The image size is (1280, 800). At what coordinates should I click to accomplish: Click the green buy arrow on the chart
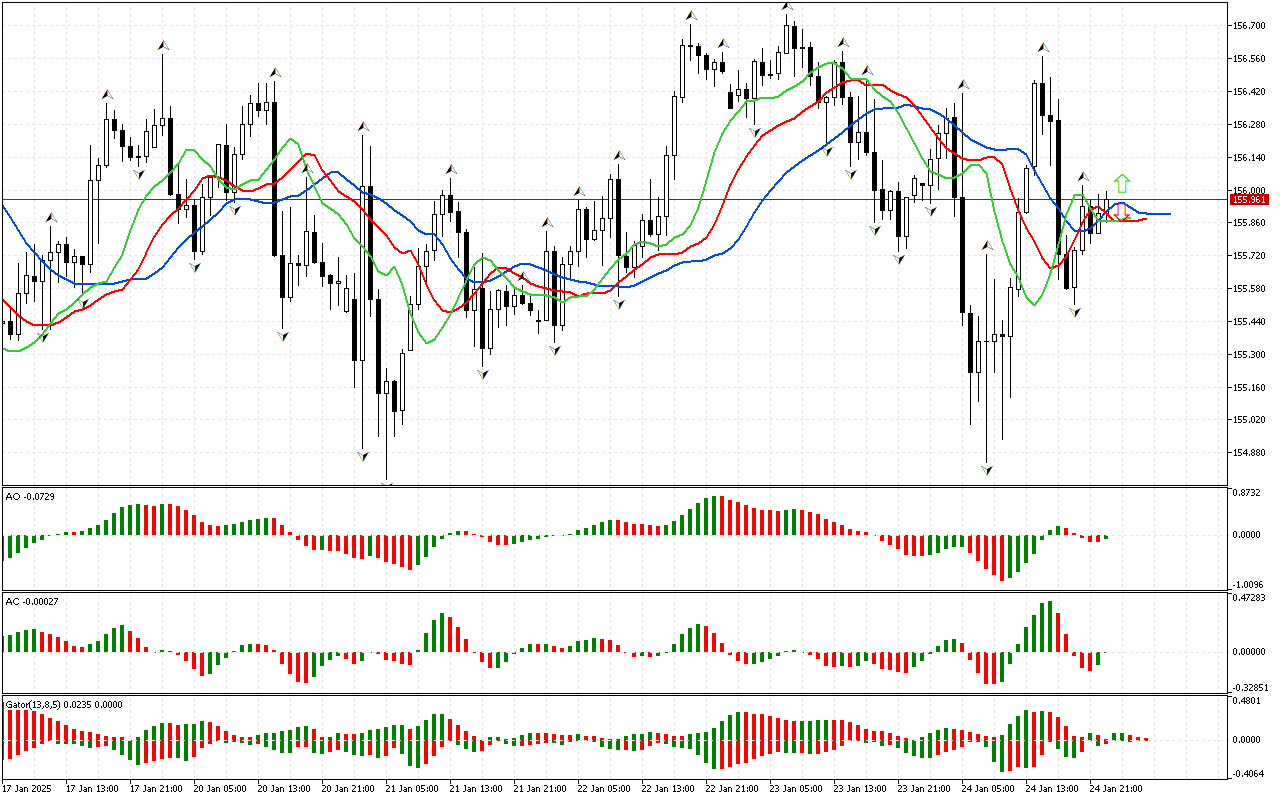(1122, 183)
